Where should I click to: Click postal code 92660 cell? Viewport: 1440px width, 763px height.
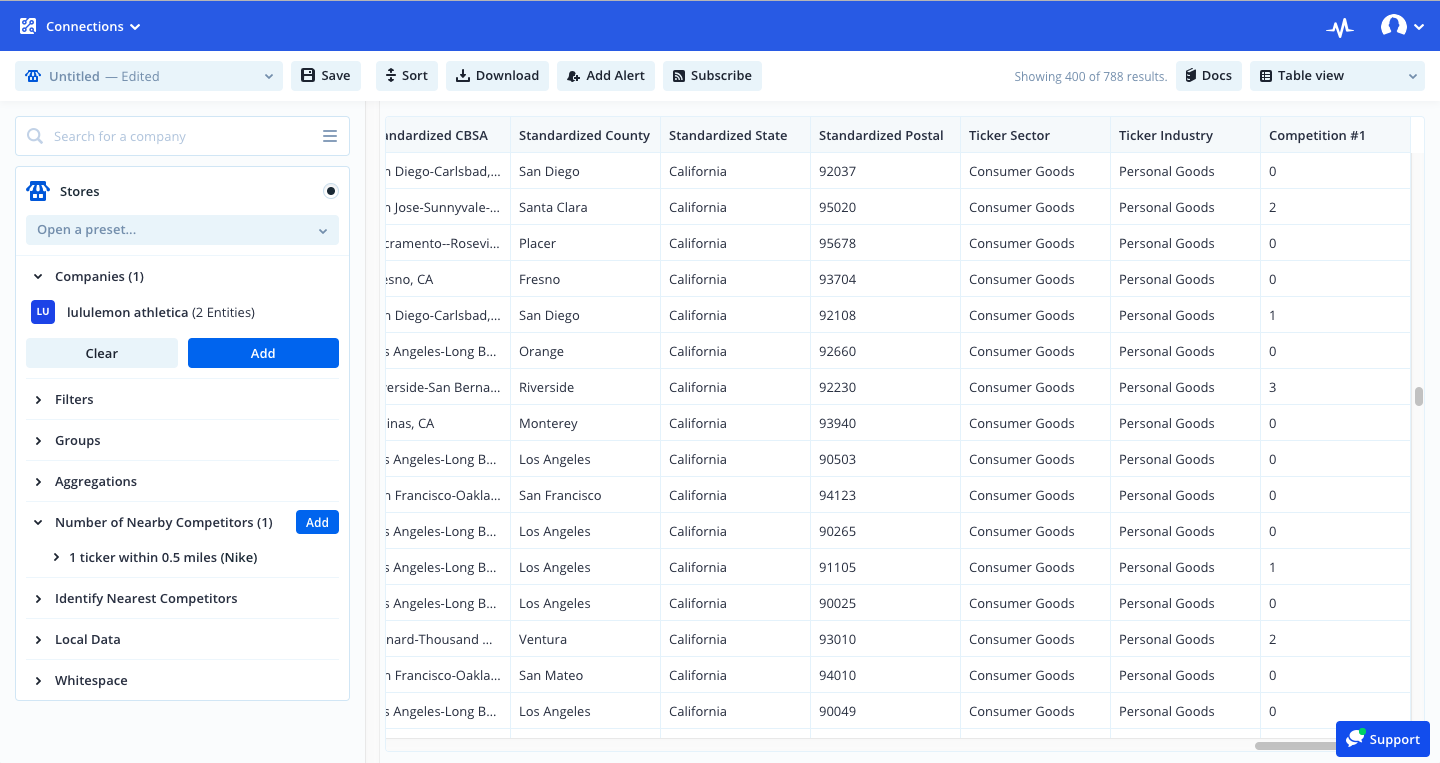pyautogui.click(x=885, y=351)
